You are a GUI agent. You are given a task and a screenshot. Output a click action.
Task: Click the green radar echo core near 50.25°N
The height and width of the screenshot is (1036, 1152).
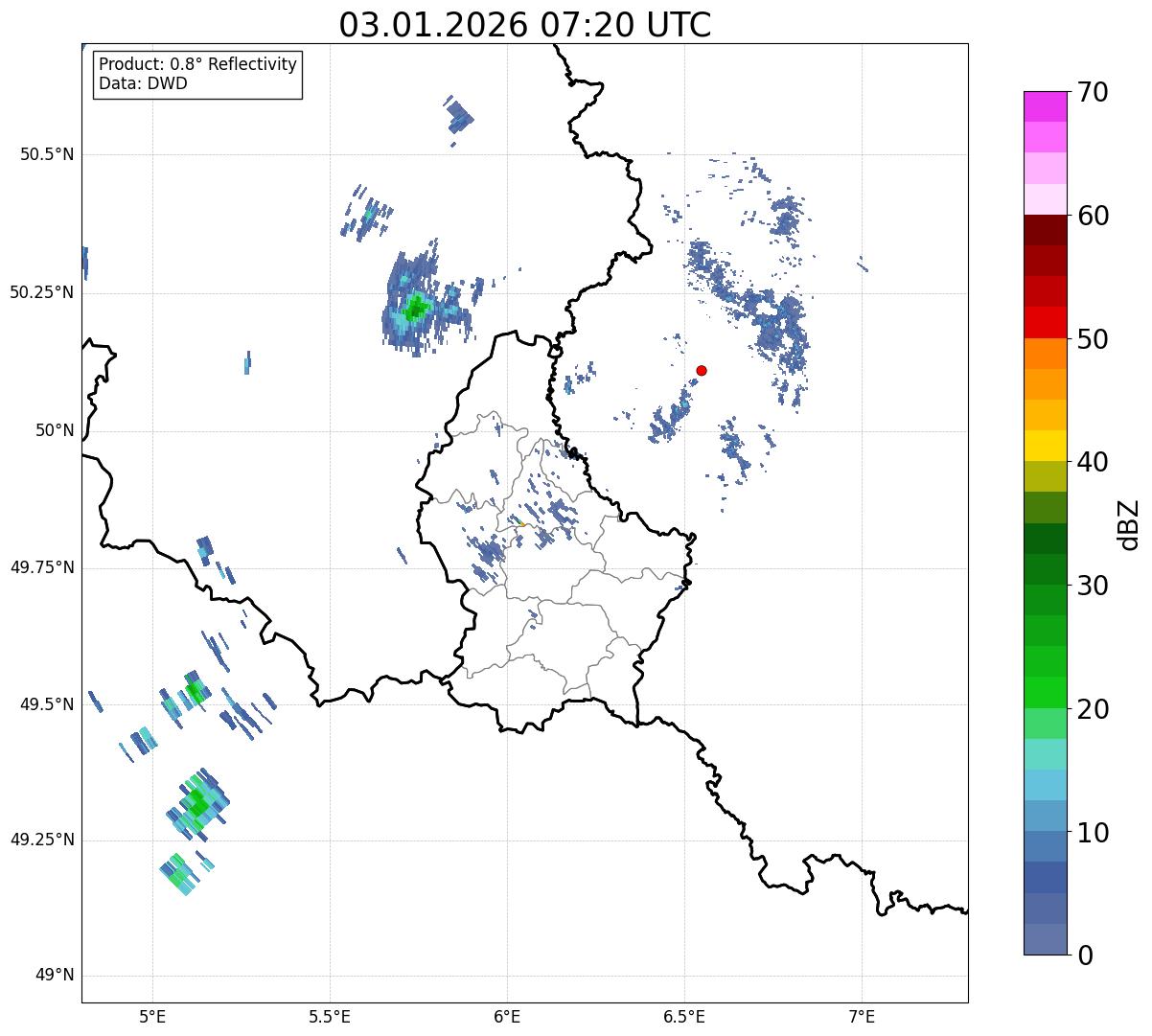[416, 308]
